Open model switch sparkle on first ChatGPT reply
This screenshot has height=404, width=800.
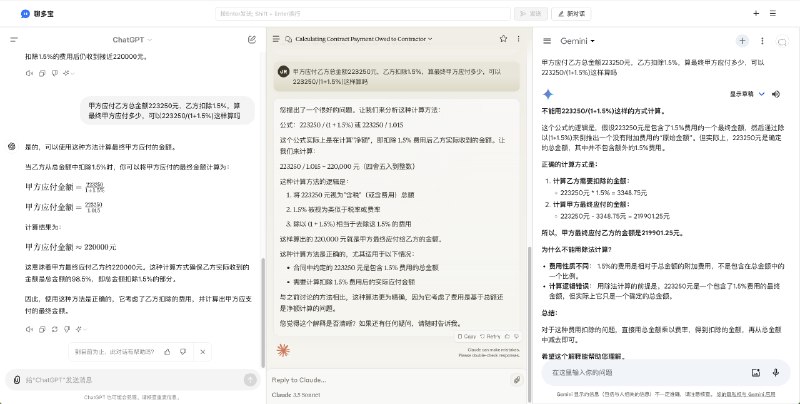[68, 73]
